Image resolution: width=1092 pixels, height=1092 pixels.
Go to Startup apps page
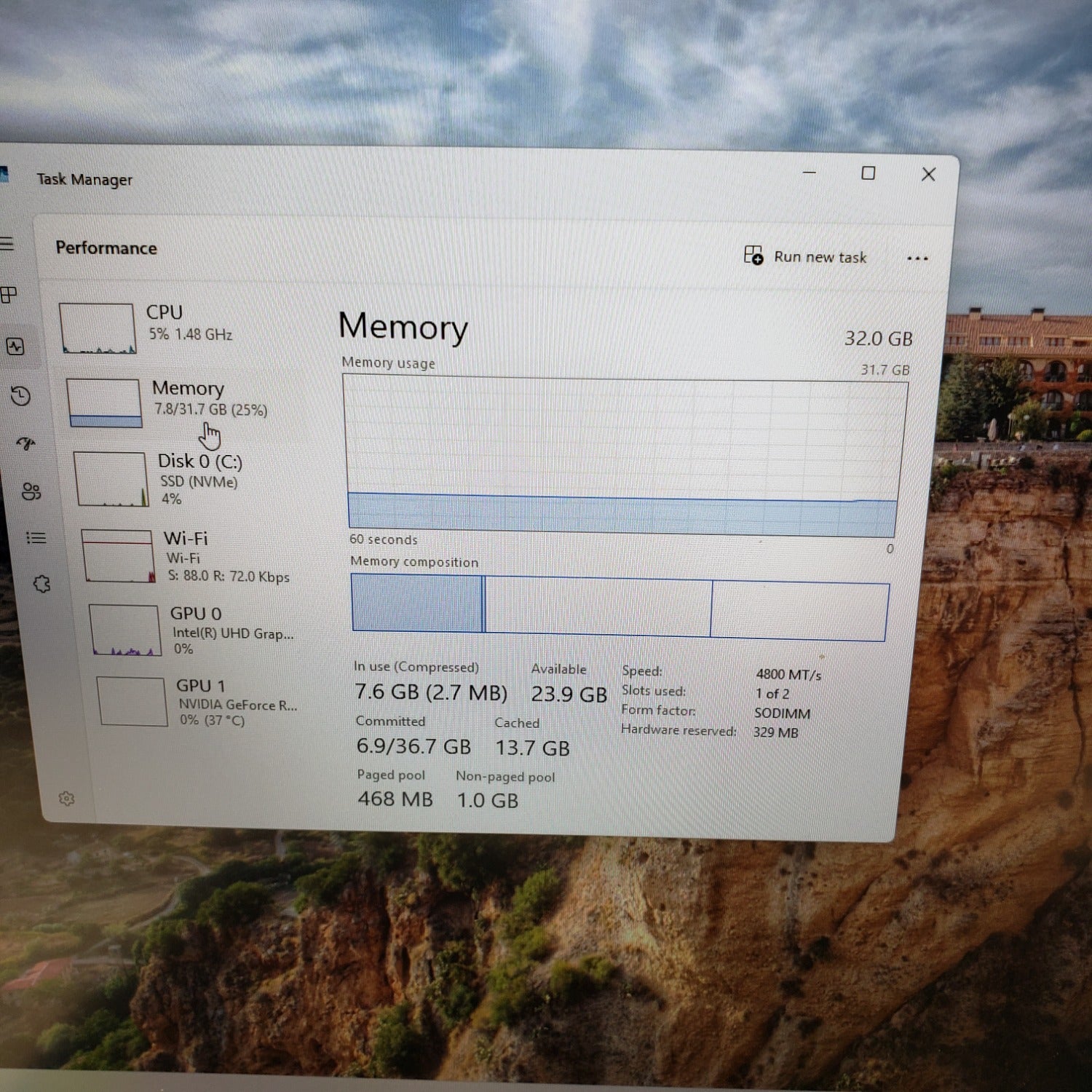[26, 443]
